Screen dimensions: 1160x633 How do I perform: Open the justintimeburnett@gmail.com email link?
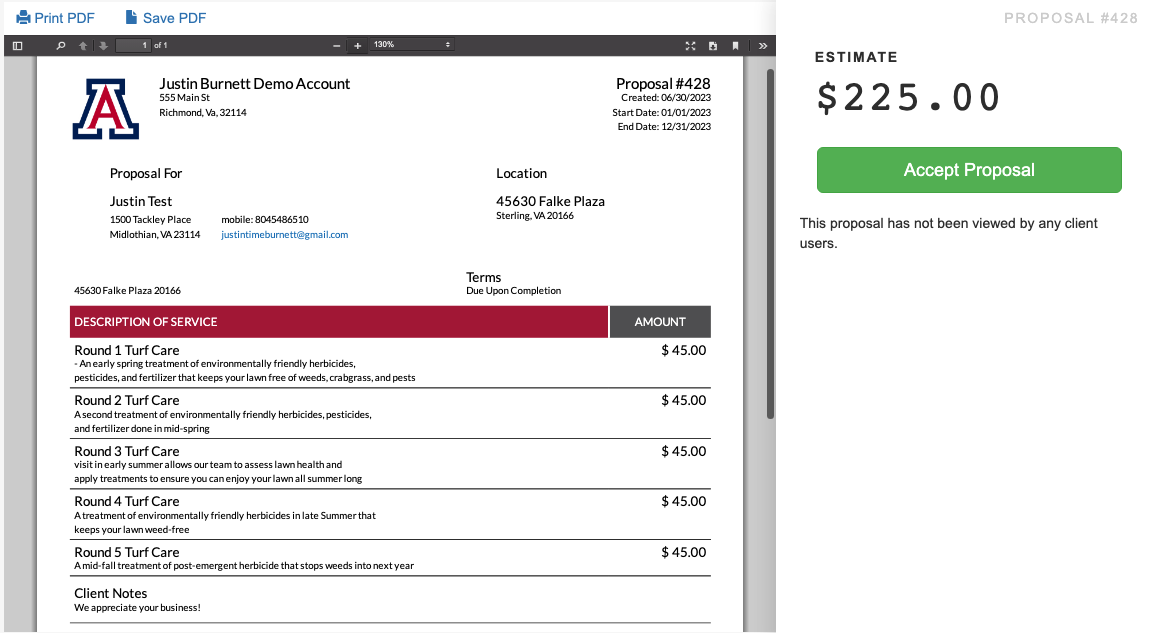coord(284,235)
